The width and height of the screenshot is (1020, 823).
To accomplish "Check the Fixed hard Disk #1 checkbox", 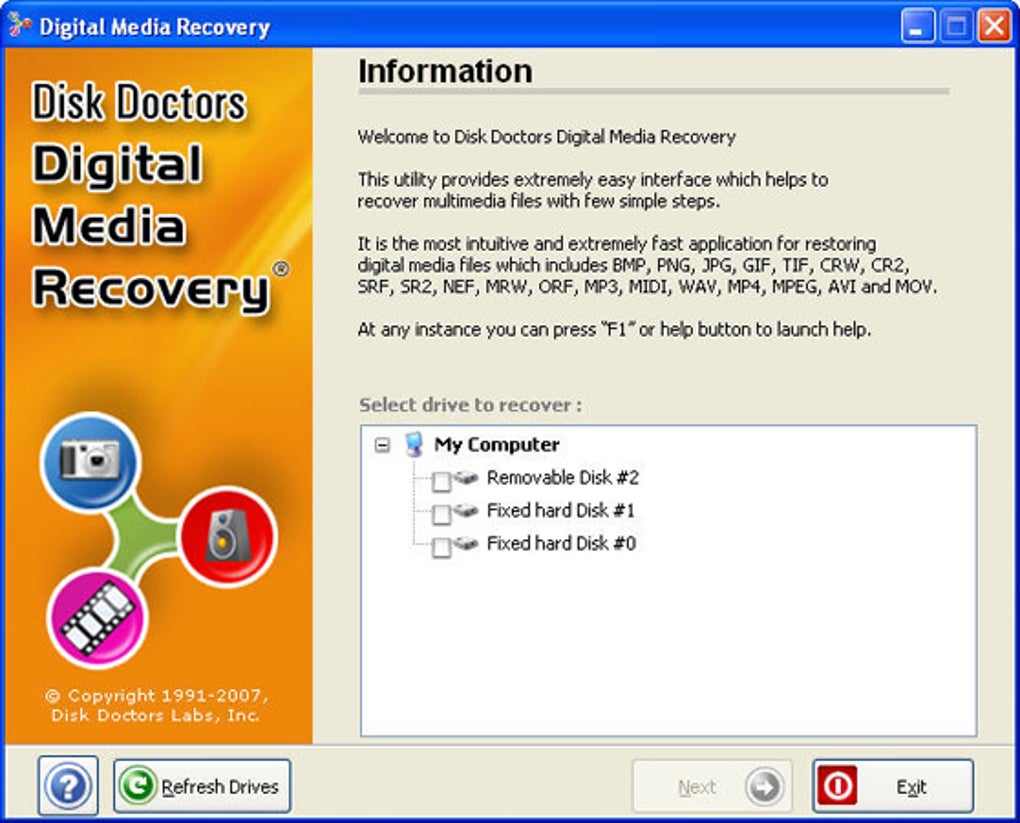I will [441, 515].
